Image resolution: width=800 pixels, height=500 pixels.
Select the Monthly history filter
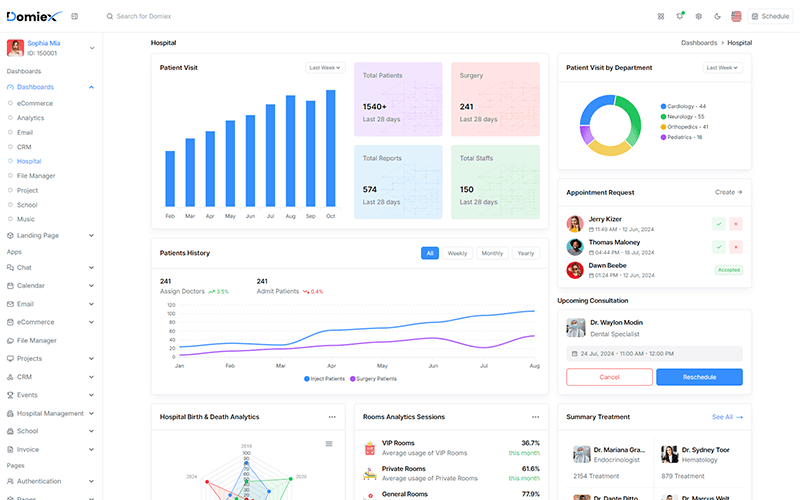coord(492,253)
